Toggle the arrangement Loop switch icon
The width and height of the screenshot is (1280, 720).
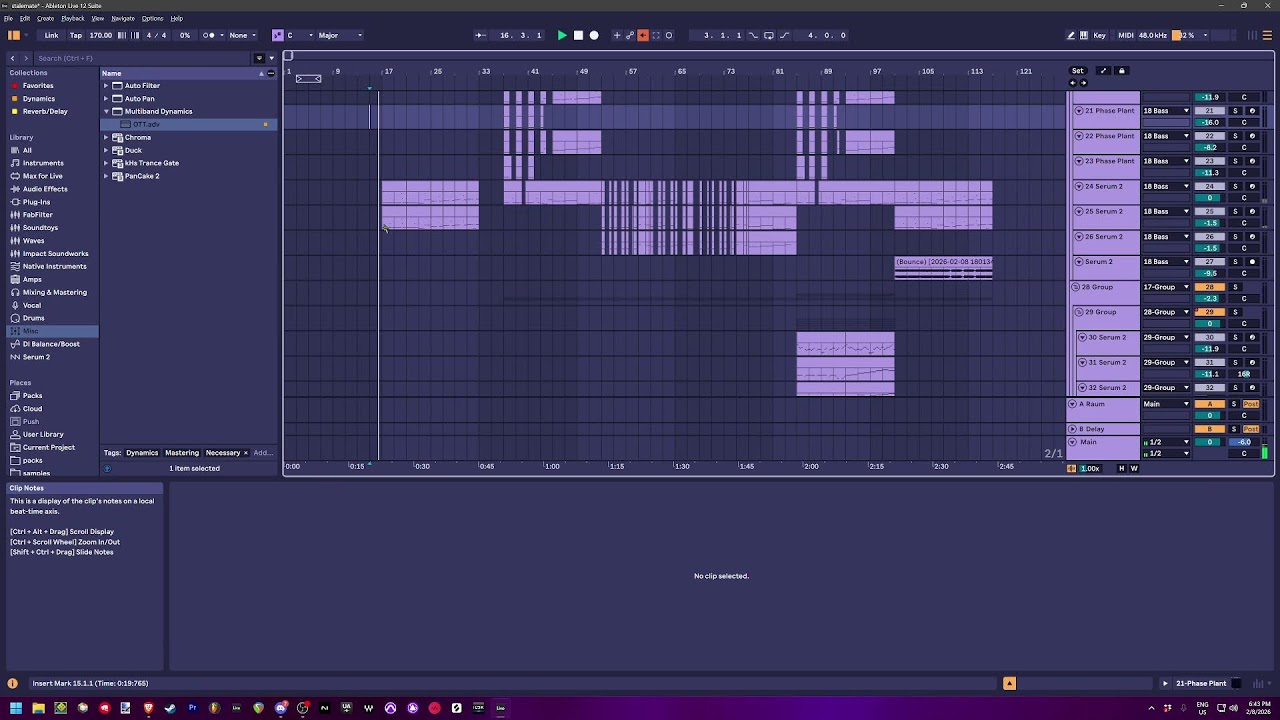[769, 35]
